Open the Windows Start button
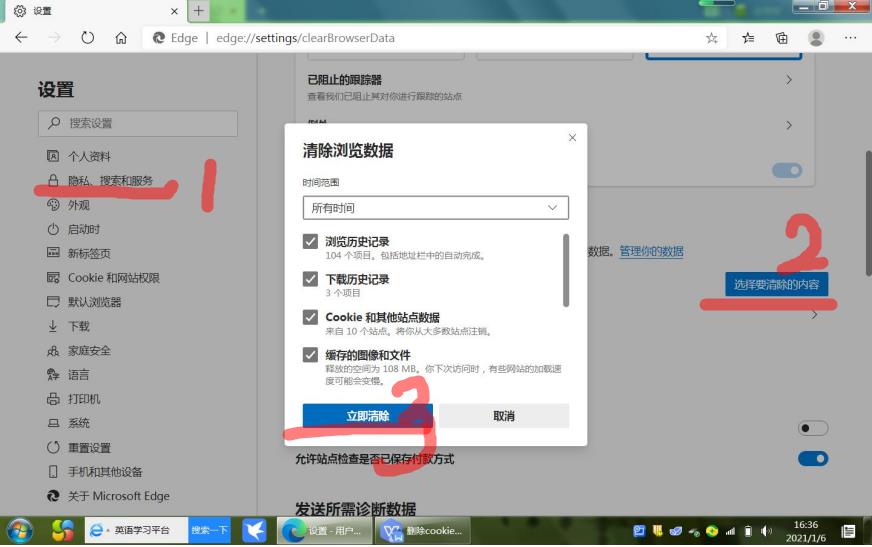 (x=20, y=530)
